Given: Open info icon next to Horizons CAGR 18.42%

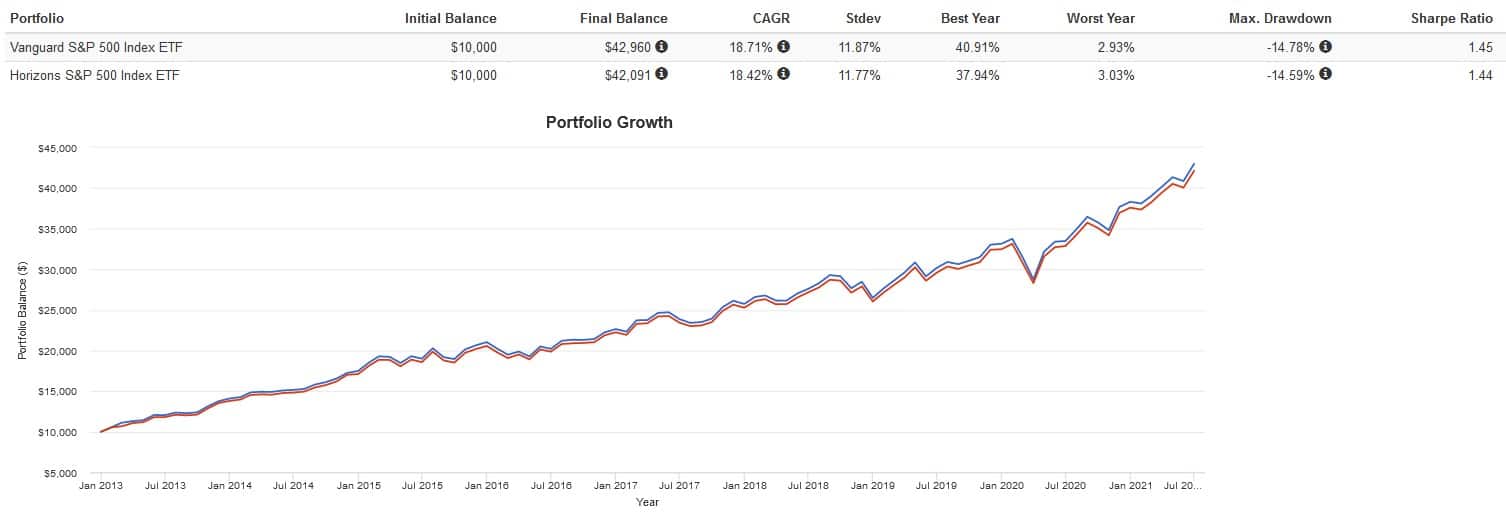Looking at the screenshot, I should click(783, 73).
